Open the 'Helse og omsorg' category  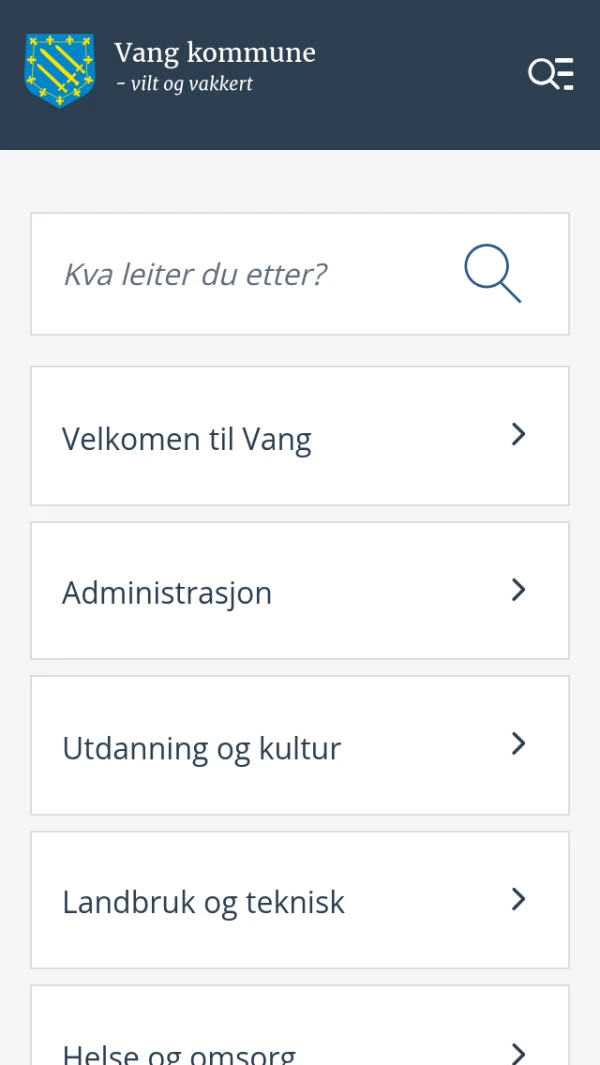tap(179, 1053)
